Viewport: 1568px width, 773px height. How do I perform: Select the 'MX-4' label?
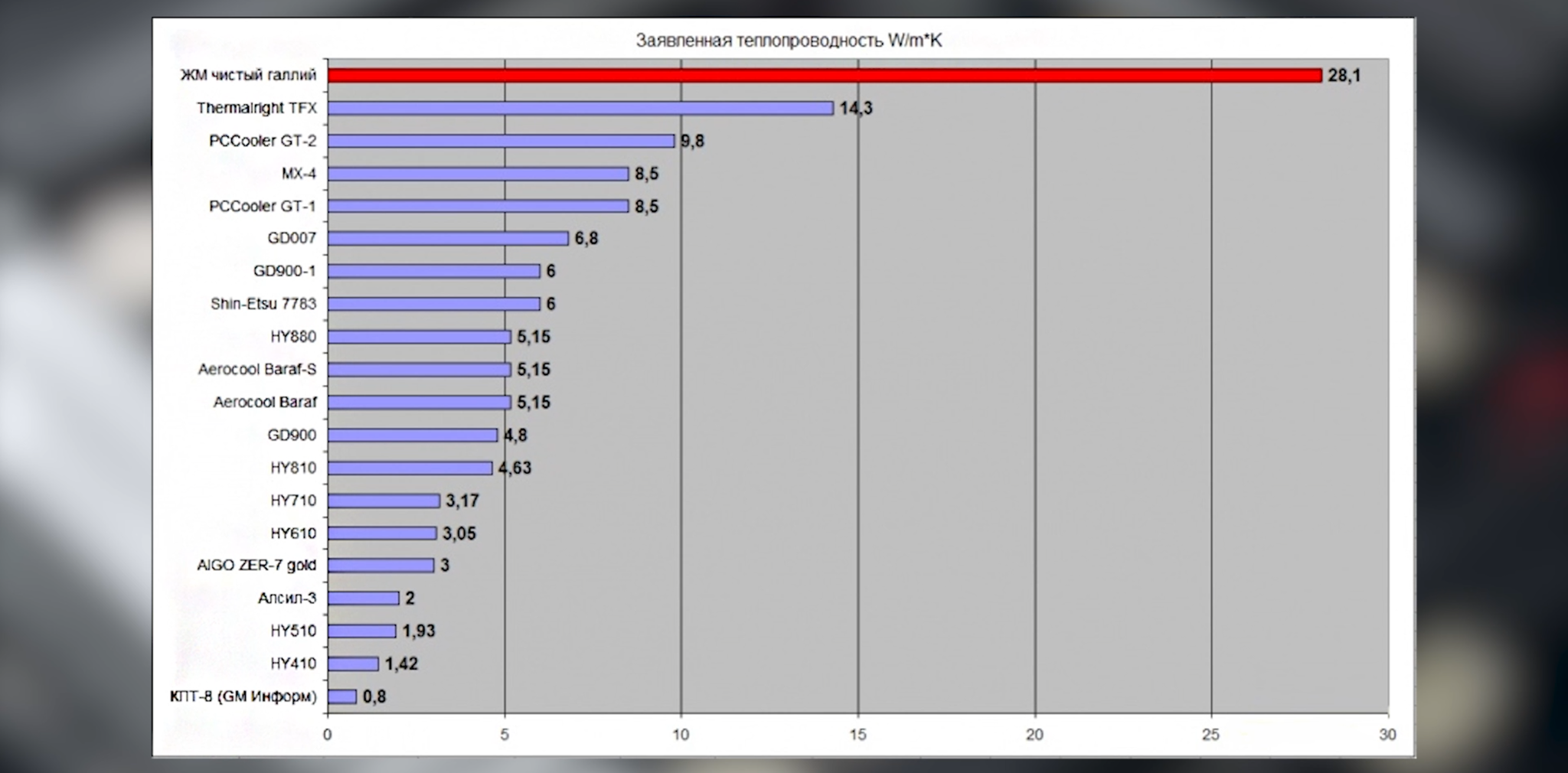tap(299, 174)
